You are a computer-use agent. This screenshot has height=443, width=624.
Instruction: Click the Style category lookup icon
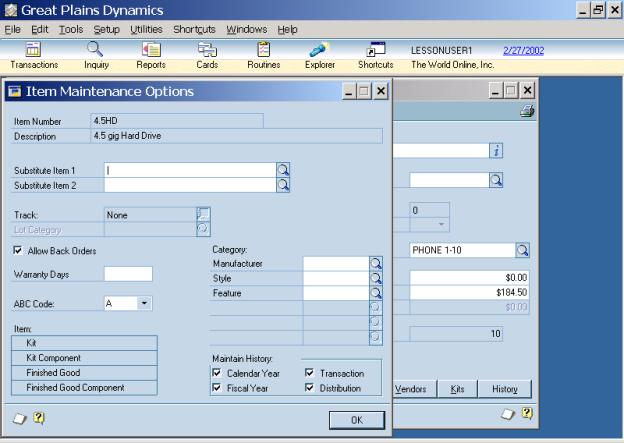point(376,278)
